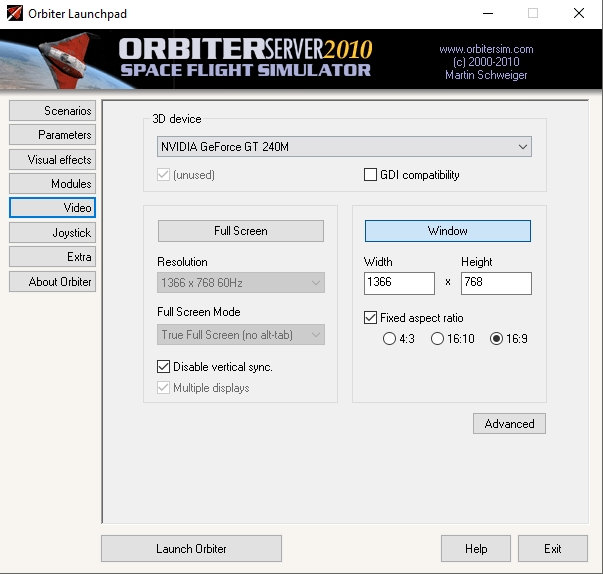The width and height of the screenshot is (603, 574).
Task: Open the disabled Resolution dropdown
Action: coord(241,283)
